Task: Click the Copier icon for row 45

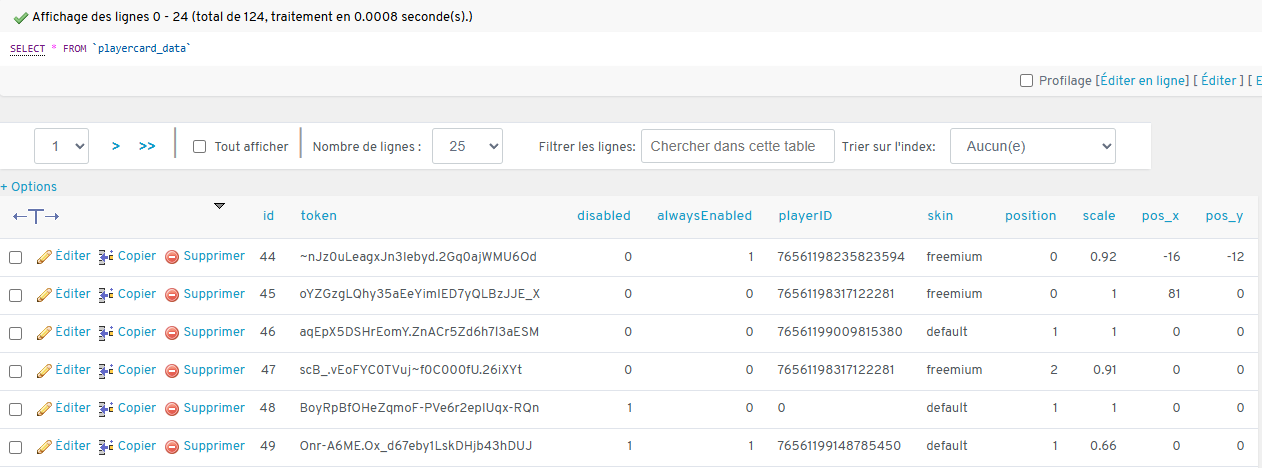Action: (106, 295)
